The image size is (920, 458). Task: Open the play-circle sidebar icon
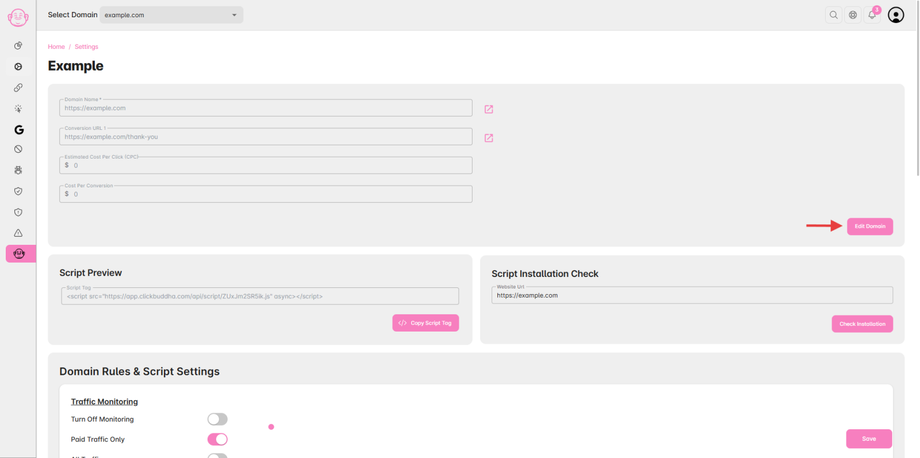18,67
